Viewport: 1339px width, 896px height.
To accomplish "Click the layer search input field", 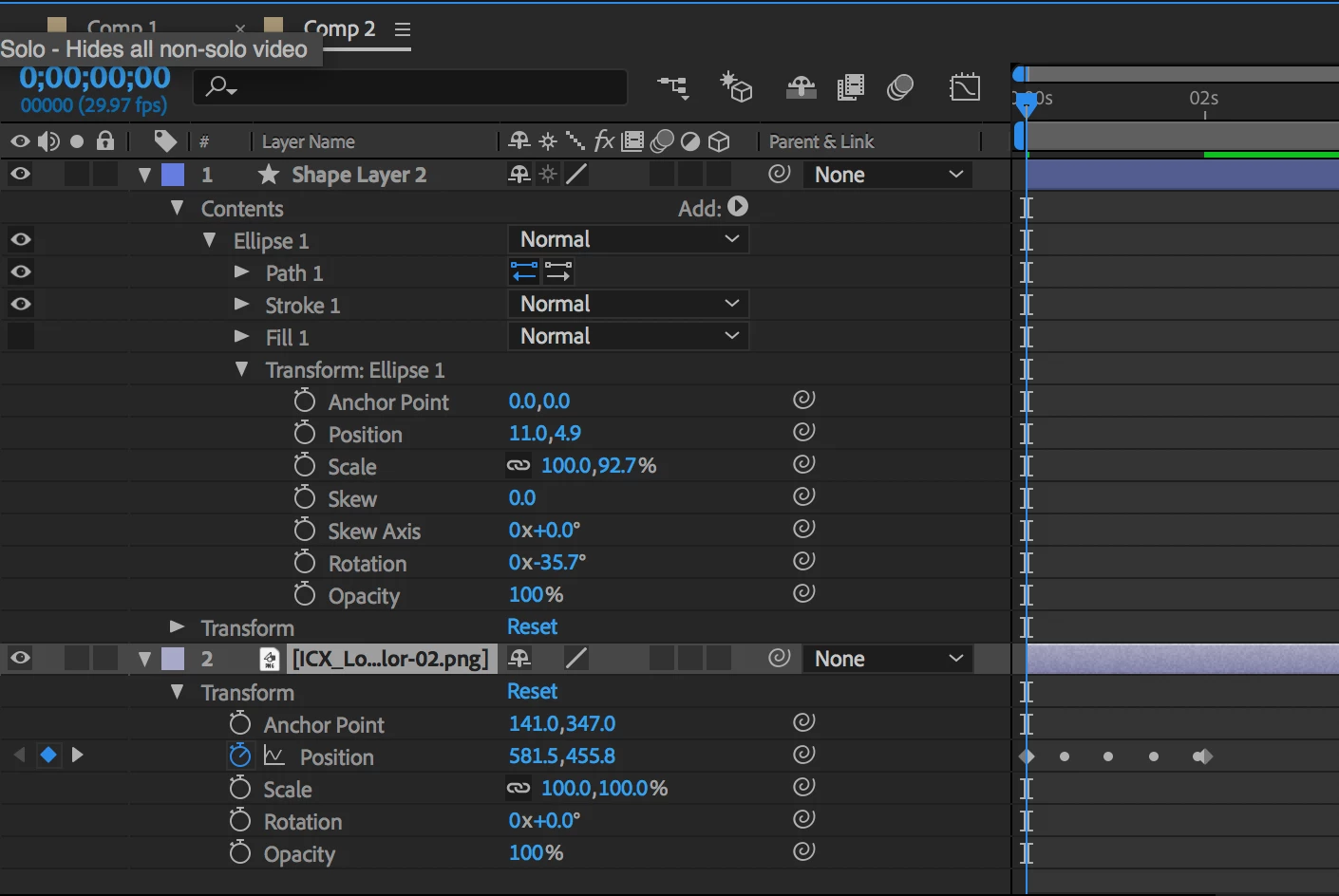I will (x=410, y=87).
